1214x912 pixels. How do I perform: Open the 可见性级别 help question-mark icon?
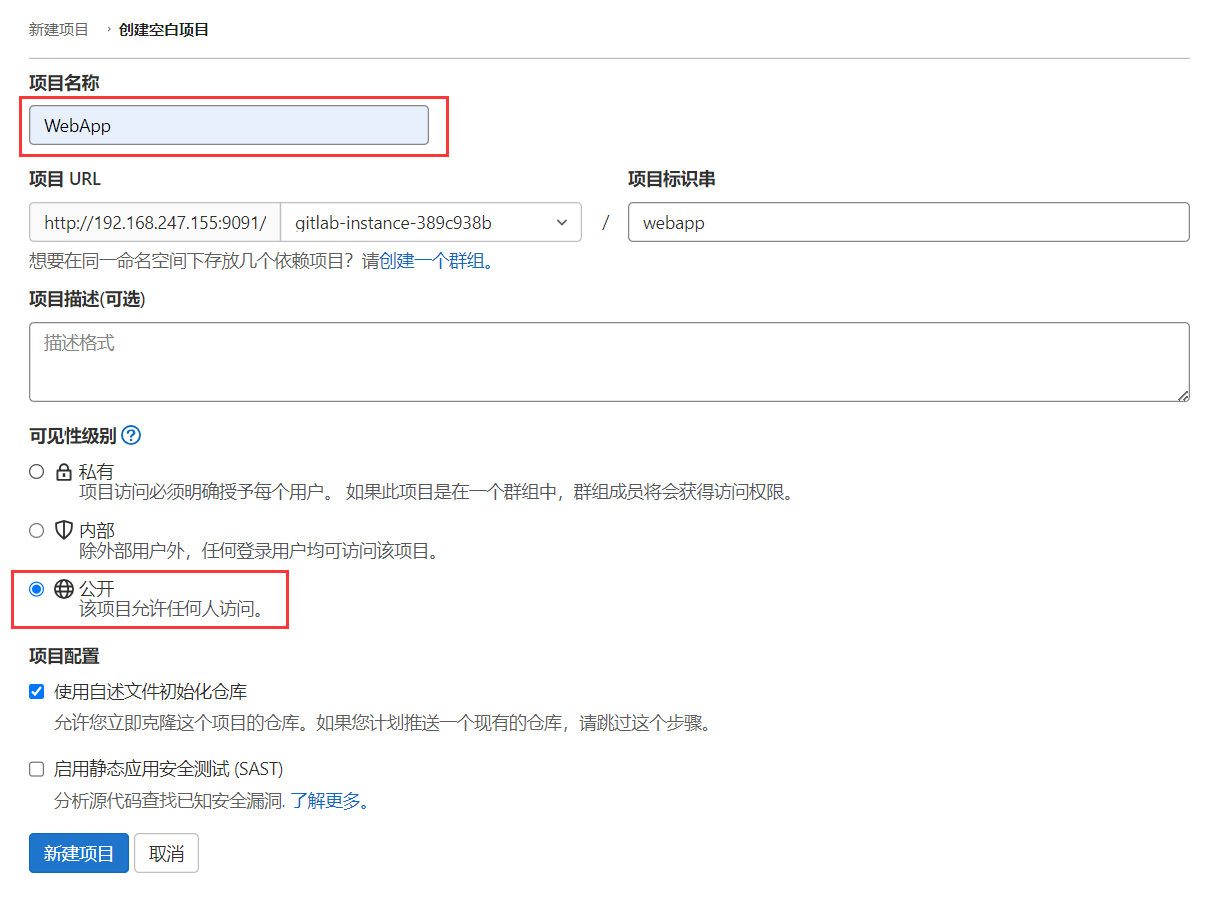point(131,435)
